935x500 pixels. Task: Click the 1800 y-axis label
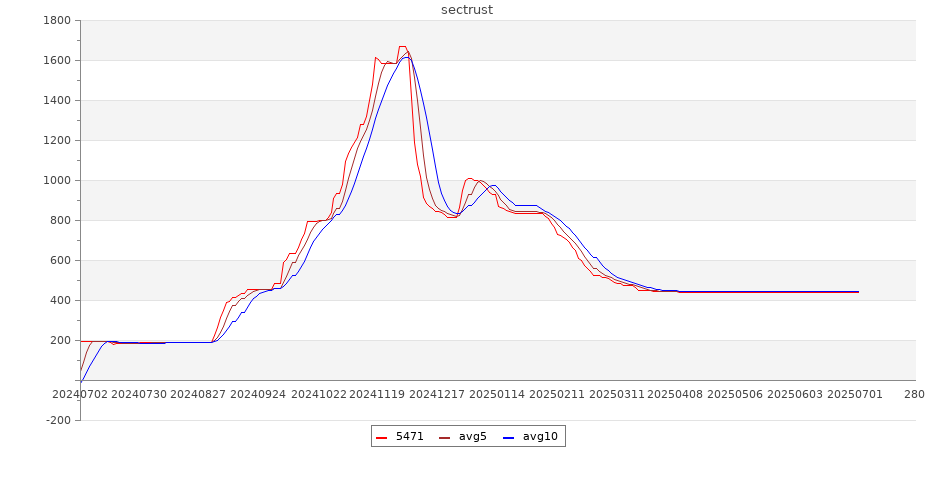click(57, 21)
